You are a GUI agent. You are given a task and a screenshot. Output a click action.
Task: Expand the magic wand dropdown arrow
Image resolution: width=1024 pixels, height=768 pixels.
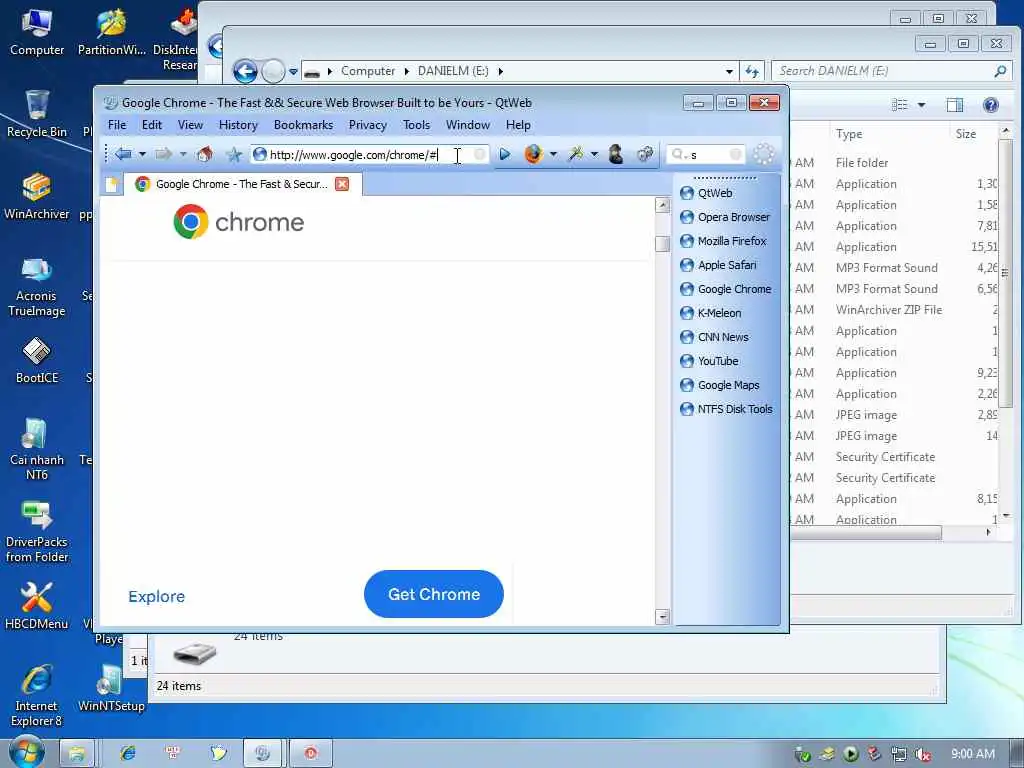[594, 155]
